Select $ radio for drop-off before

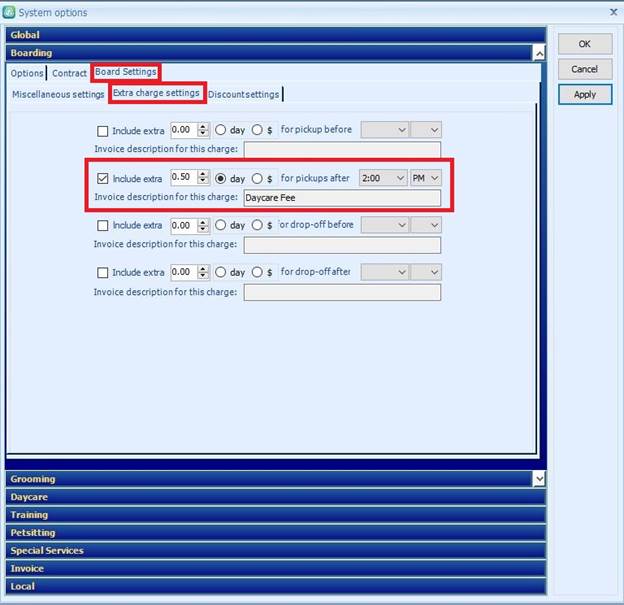coord(257,225)
